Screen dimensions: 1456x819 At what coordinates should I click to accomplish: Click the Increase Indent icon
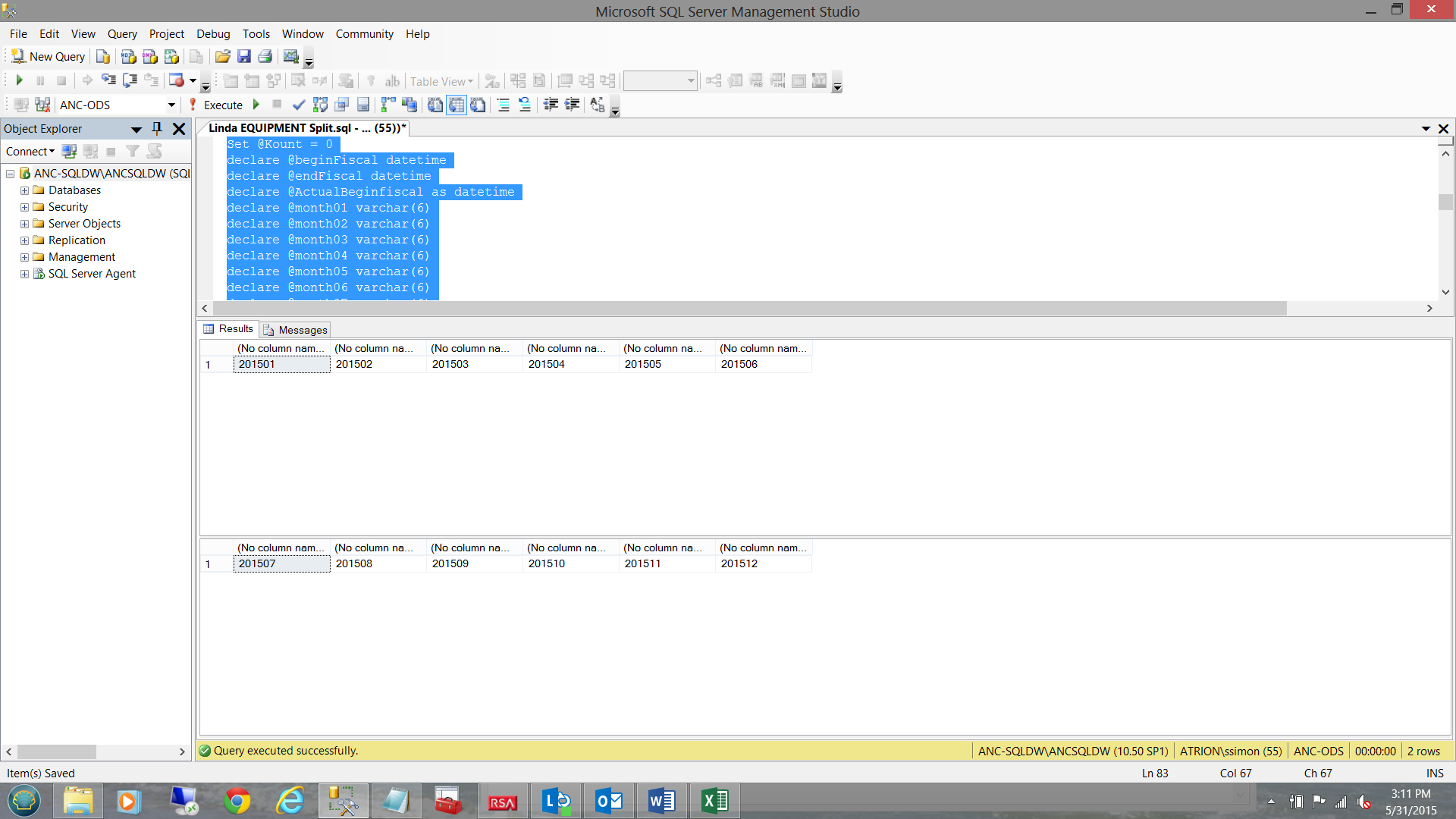pos(572,105)
